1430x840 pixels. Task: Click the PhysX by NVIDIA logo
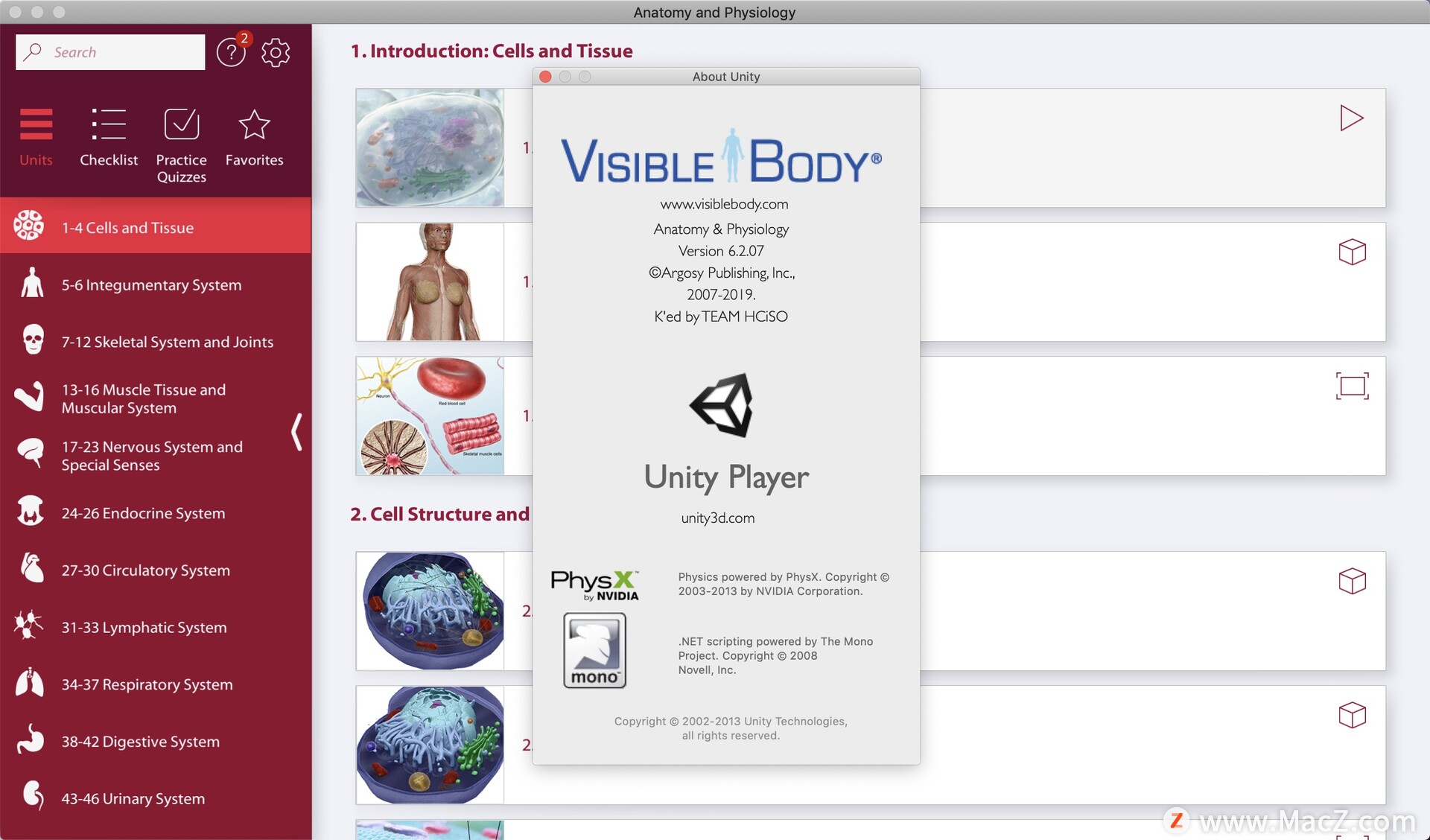point(595,585)
